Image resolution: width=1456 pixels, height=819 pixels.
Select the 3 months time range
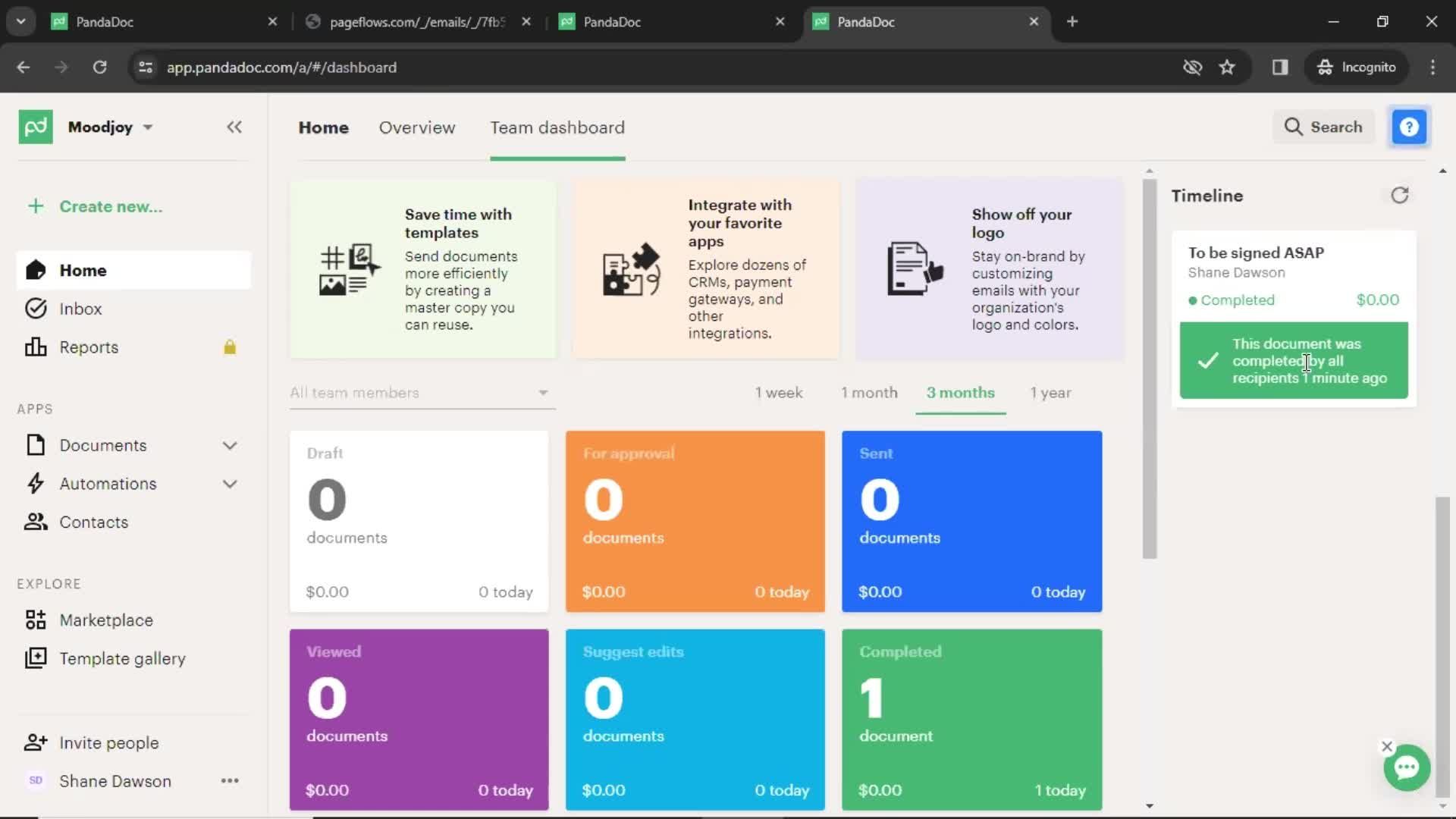pyautogui.click(x=960, y=393)
